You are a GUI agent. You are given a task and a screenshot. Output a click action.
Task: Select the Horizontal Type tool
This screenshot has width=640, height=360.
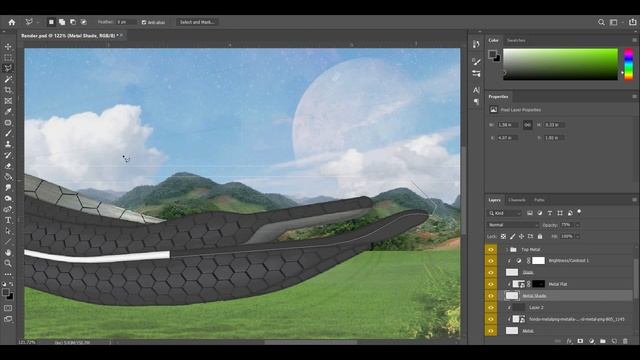(x=8, y=220)
